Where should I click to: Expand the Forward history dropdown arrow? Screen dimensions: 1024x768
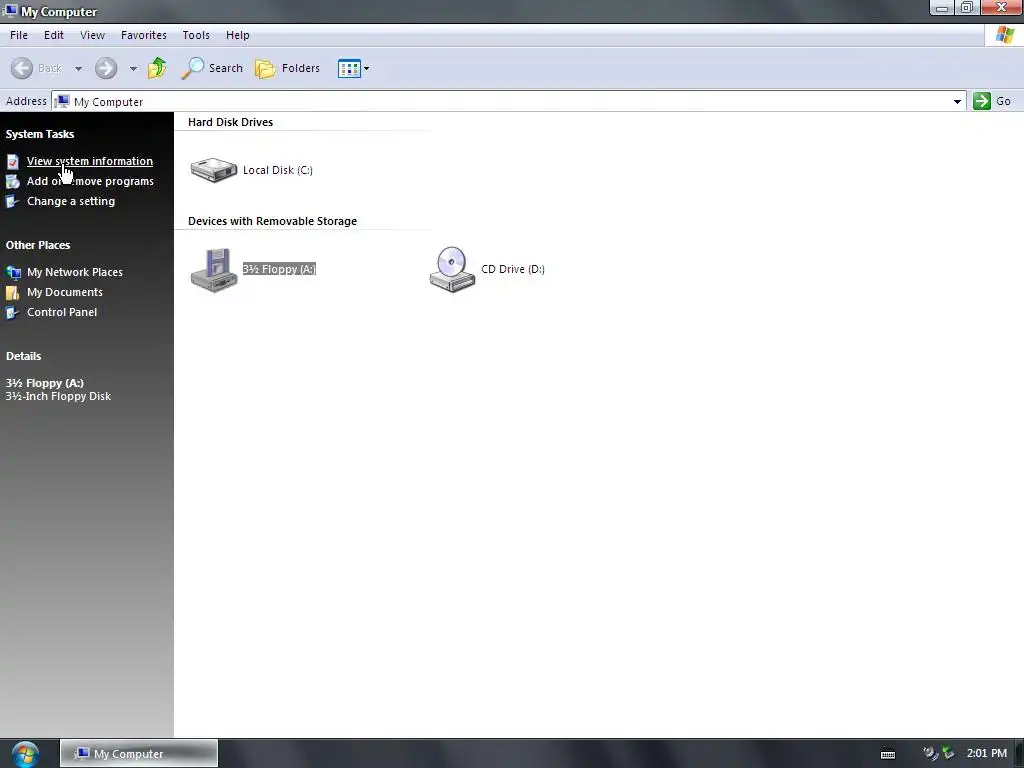coord(133,69)
